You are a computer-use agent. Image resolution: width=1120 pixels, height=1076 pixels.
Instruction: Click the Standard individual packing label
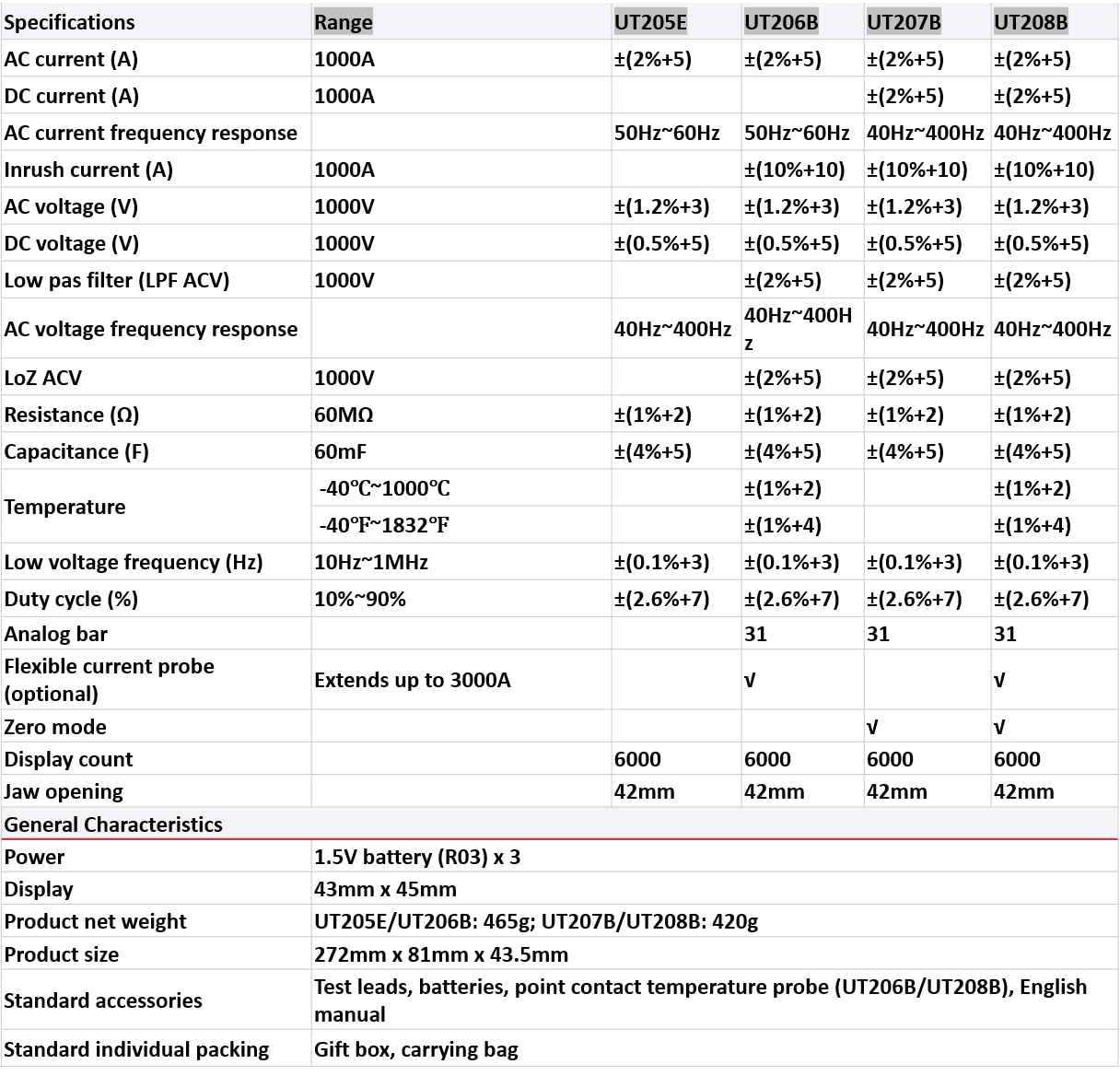[x=136, y=1049]
